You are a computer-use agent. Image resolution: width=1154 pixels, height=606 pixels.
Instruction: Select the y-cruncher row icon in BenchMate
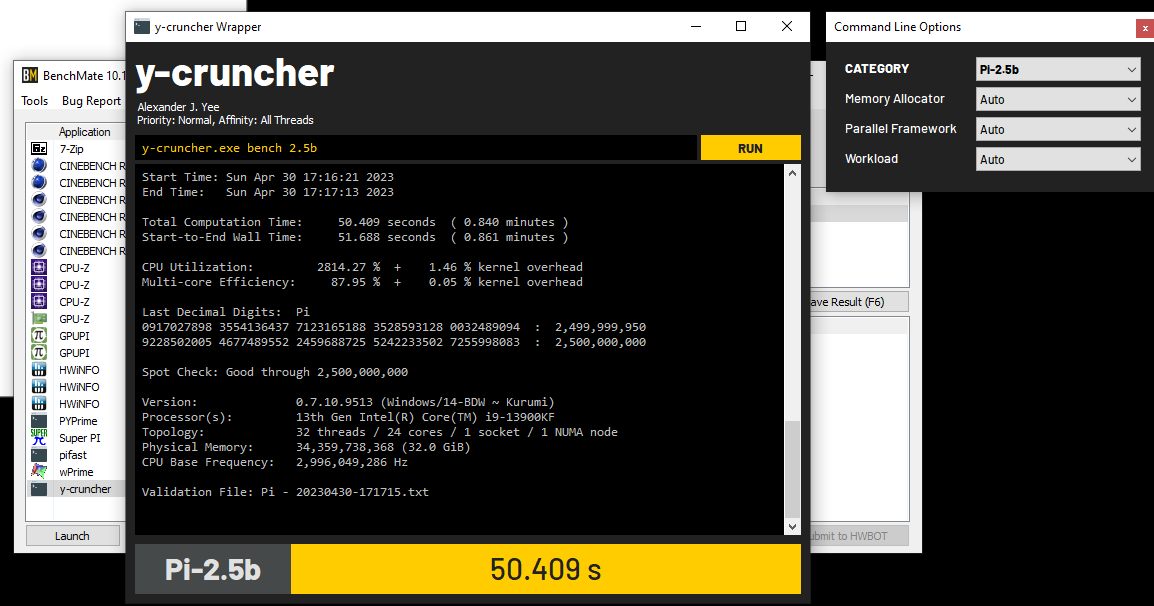pyautogui.click(x=39, y=489)
